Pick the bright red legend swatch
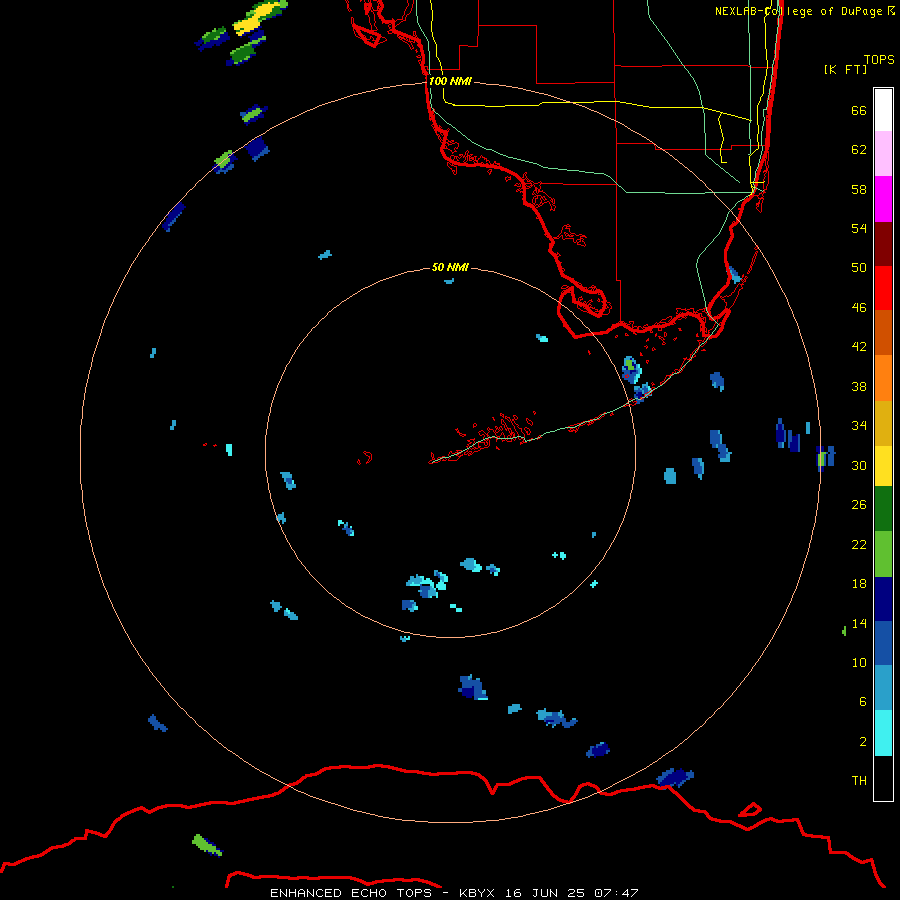The height and width of the screenshot is (900, 900). click(883, 288)
